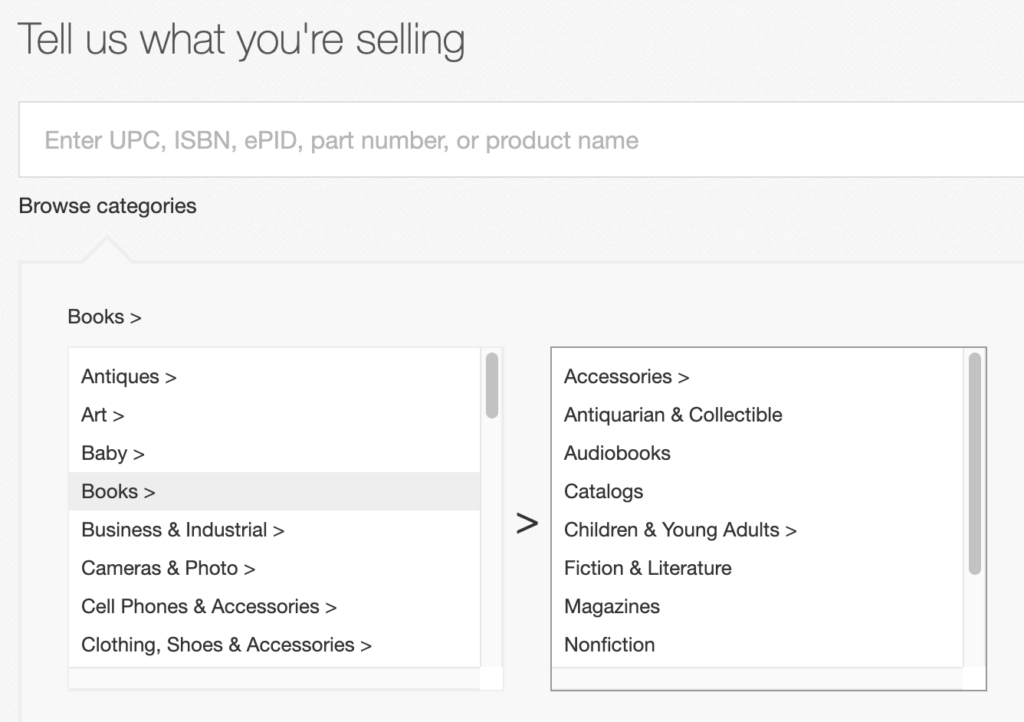Open the Baby category
Image resolution: width=1024 pixels, height=722 pixels.
pyautogui.click(x=274, y=453)
